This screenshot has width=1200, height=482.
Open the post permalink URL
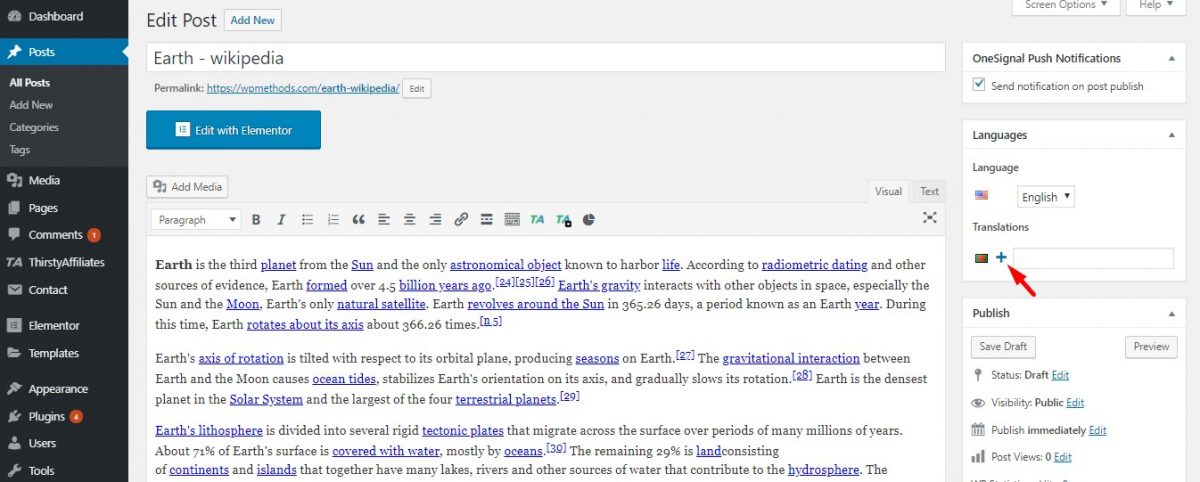coord(303,88)
